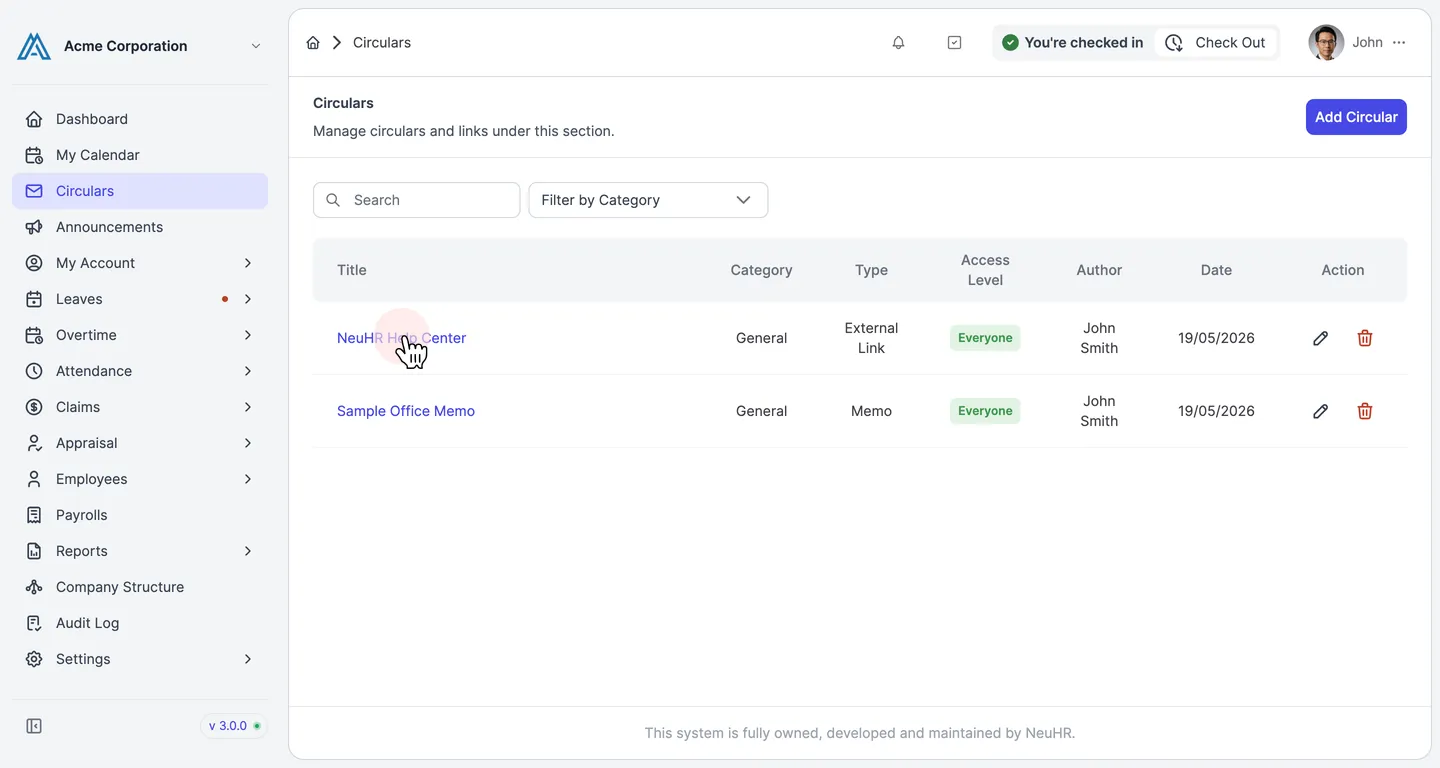This screenshot has height=768, width=1440.
Task: Delete the NeuHR Help Center circular
Action: click(x=1365, y=338)
